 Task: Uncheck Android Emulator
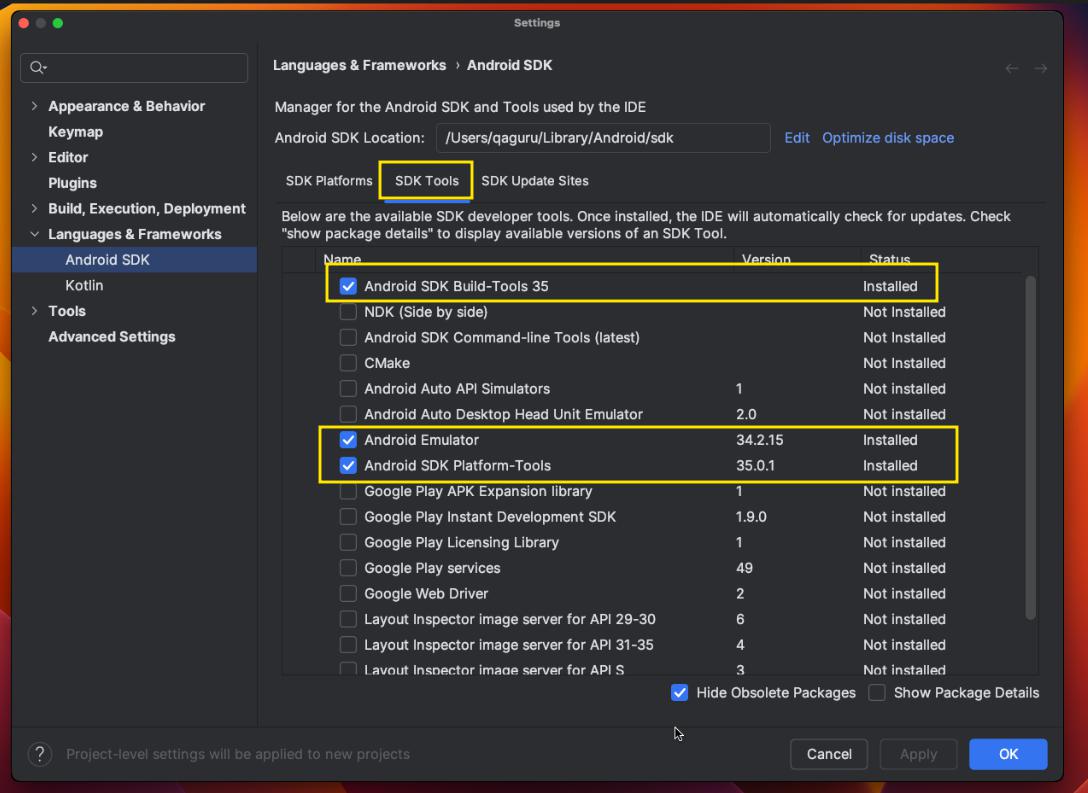[348, 440]
